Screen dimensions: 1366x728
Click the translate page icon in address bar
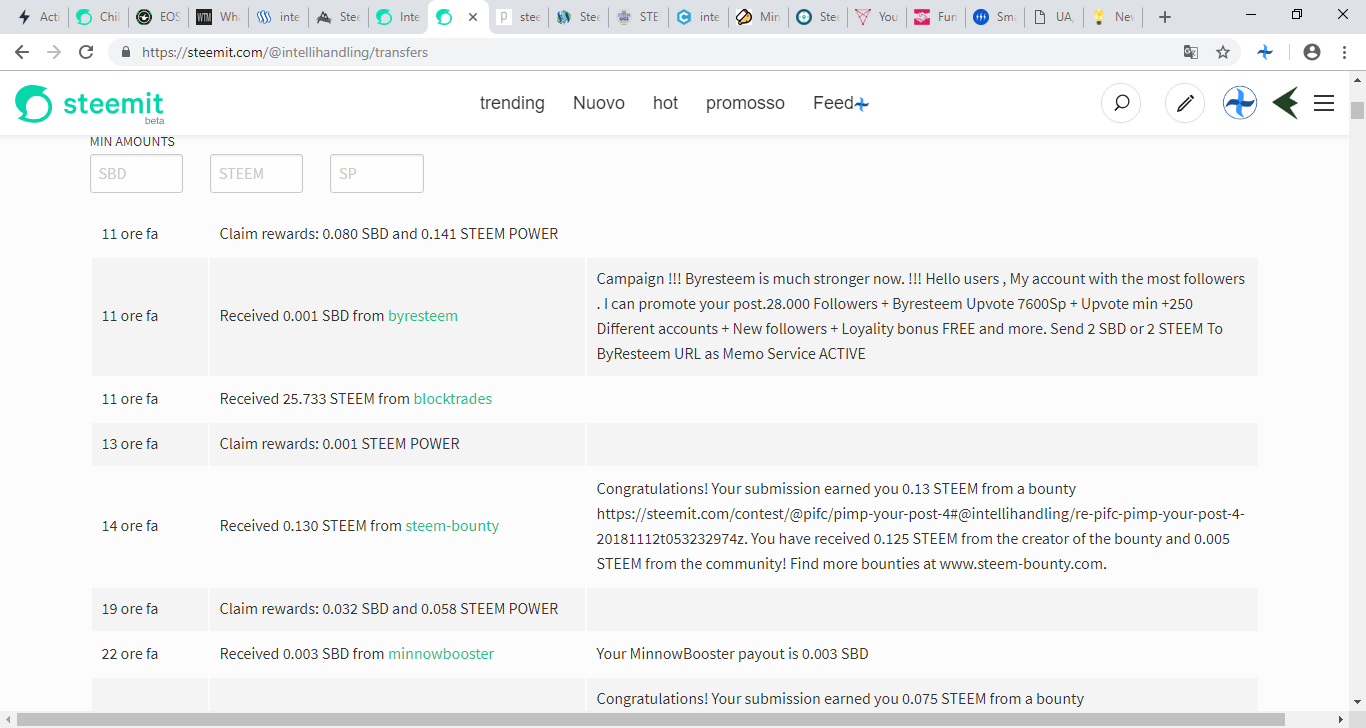pos(1191,52)
